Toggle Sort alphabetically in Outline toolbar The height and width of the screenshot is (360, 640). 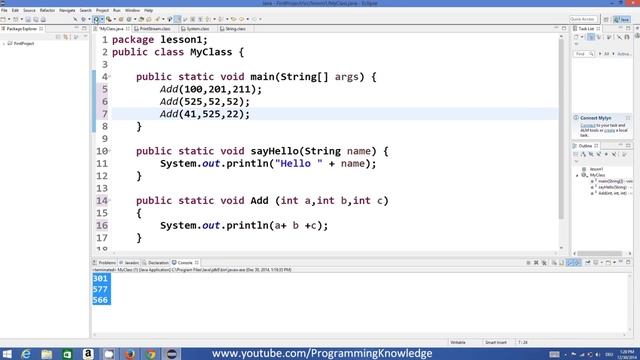(583, 154)
